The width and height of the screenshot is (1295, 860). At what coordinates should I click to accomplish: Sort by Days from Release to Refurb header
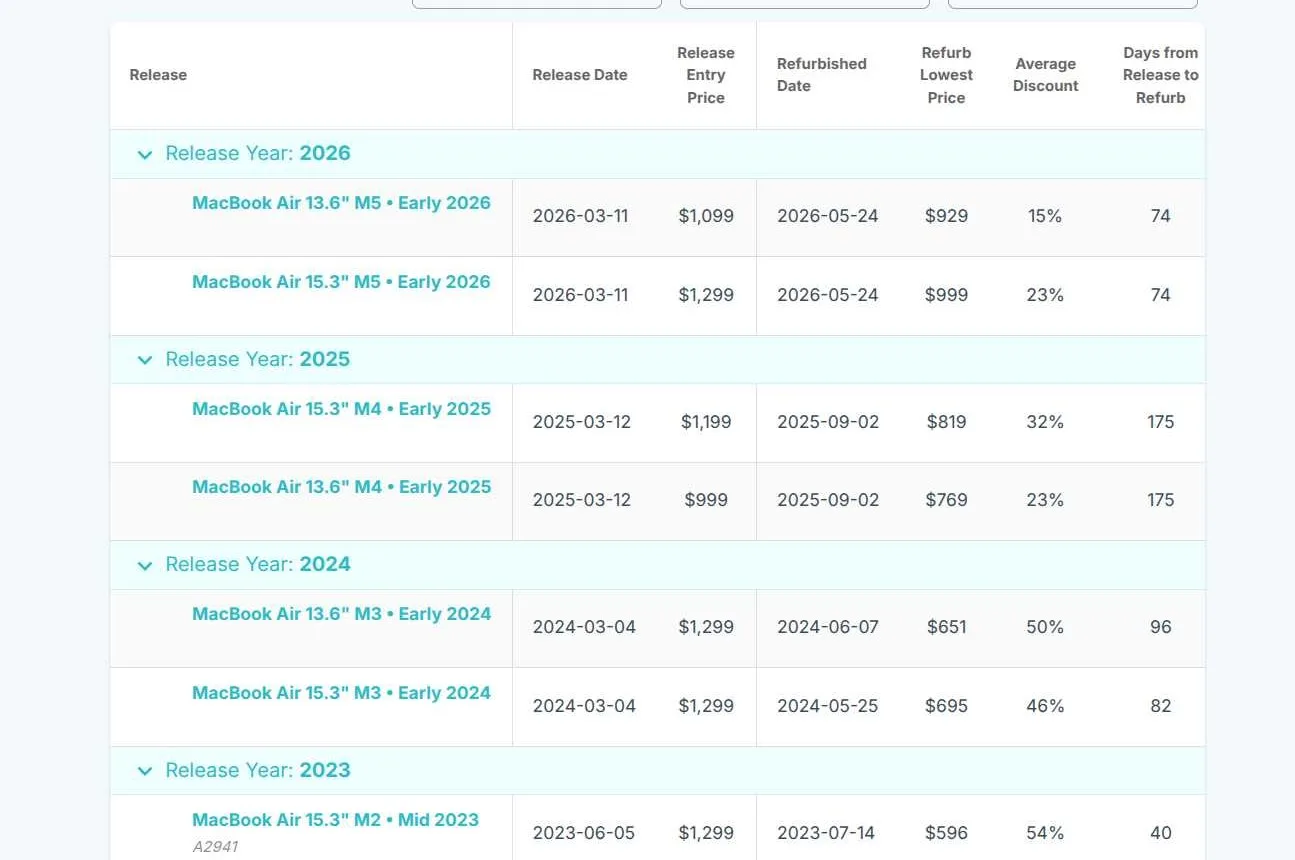click(x=1160, y=75)
